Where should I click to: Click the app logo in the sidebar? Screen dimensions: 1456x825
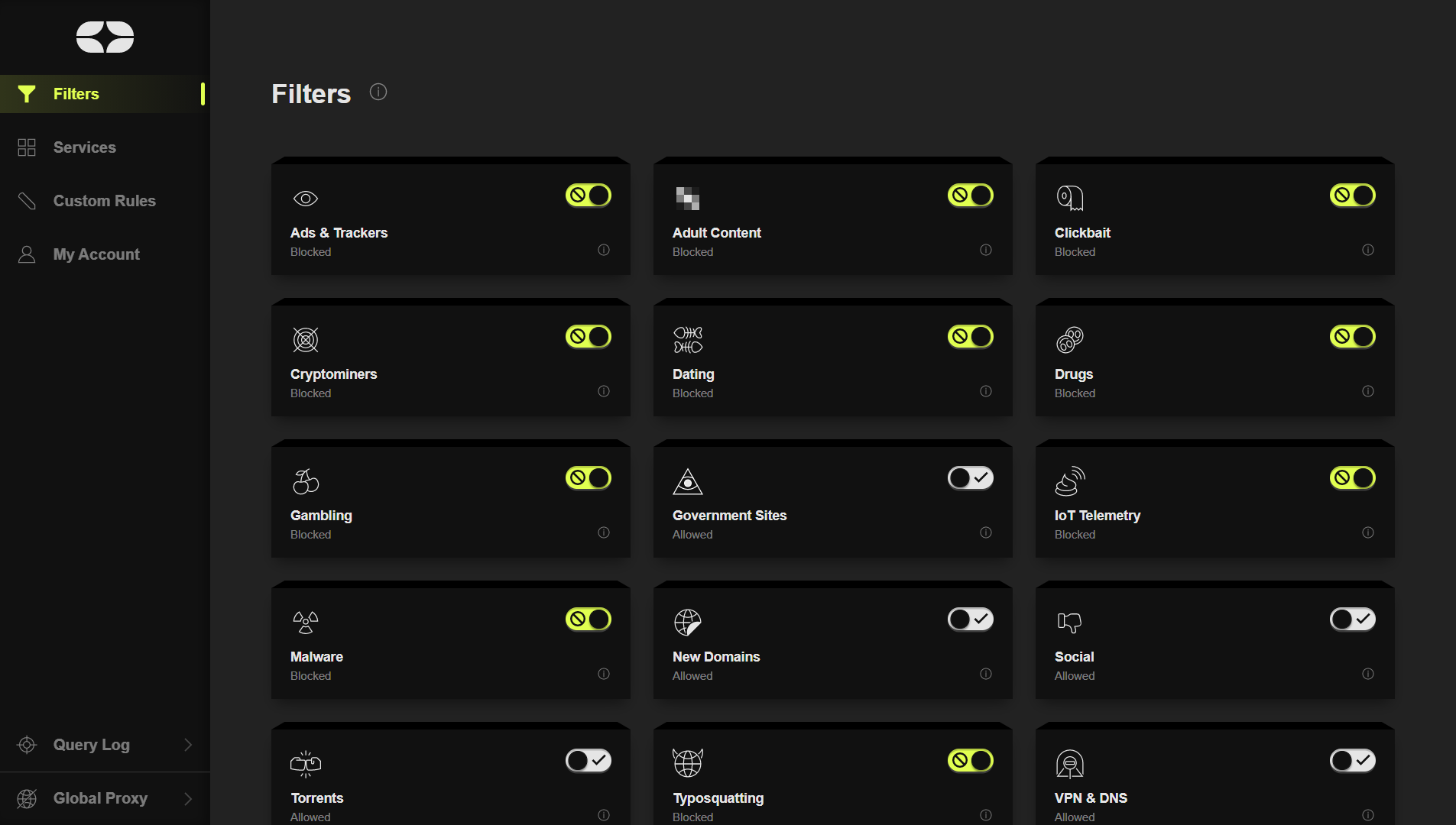point(105,37)
